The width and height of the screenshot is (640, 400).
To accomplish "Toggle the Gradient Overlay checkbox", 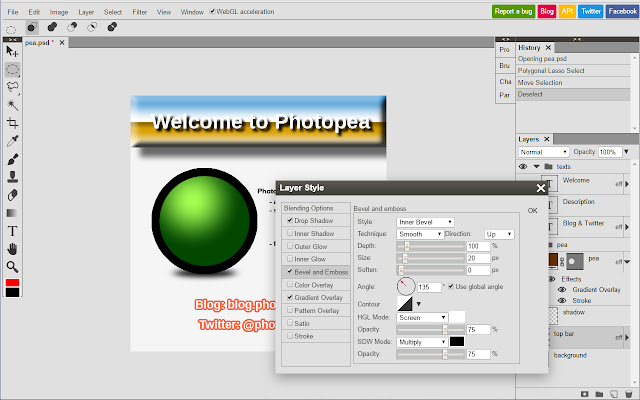I will [290, 297].
